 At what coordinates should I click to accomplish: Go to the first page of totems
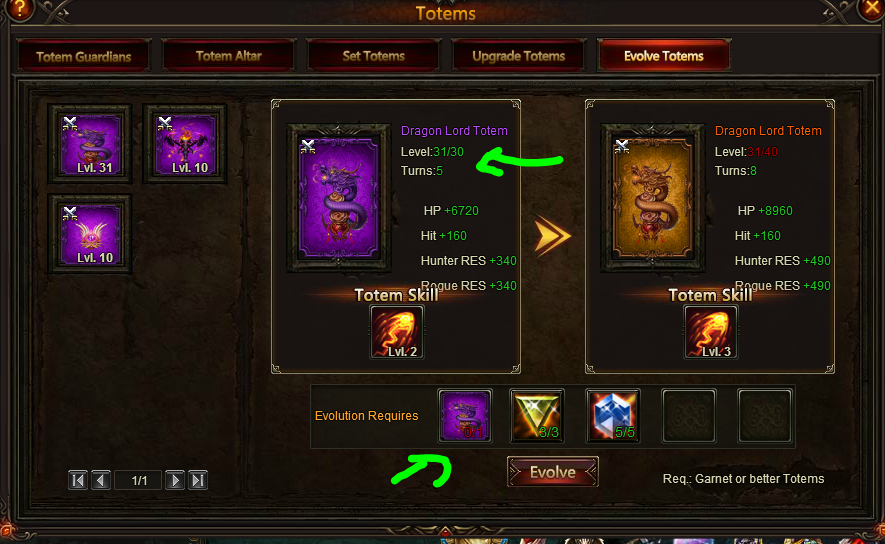(x=78, y=480)
